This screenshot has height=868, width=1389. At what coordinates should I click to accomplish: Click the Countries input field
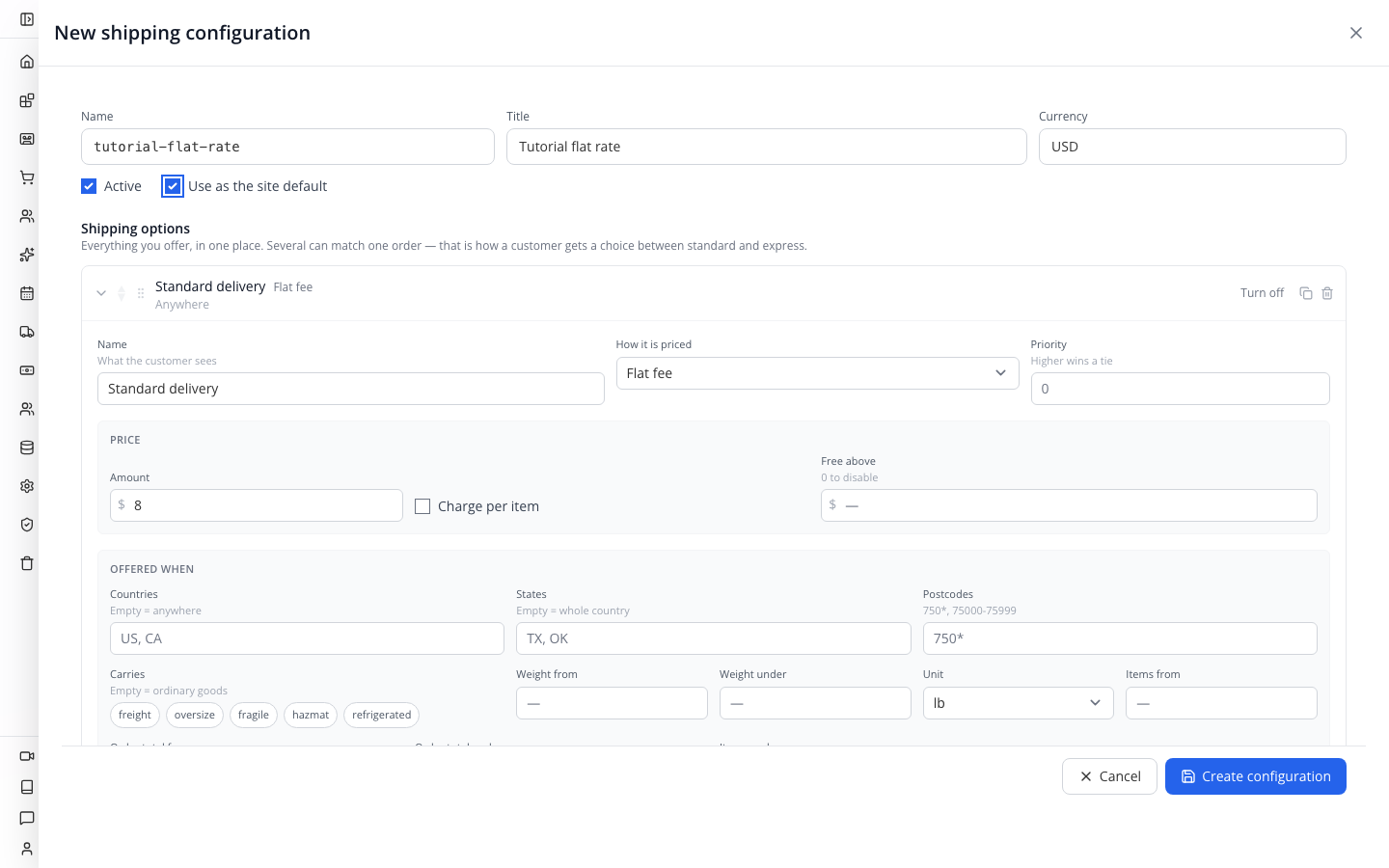coord(307,638)
